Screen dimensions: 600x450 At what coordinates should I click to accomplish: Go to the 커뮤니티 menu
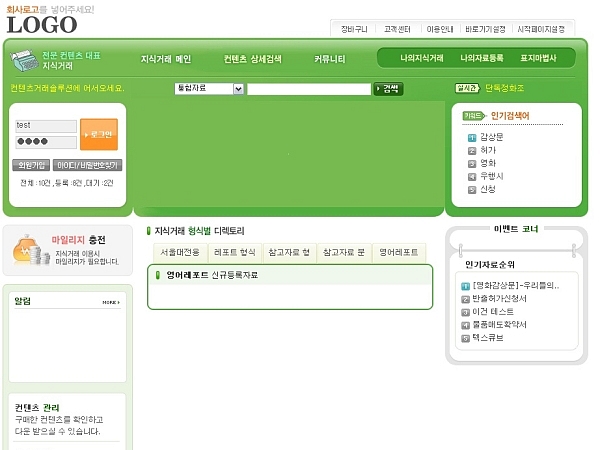tap(329, 60)
